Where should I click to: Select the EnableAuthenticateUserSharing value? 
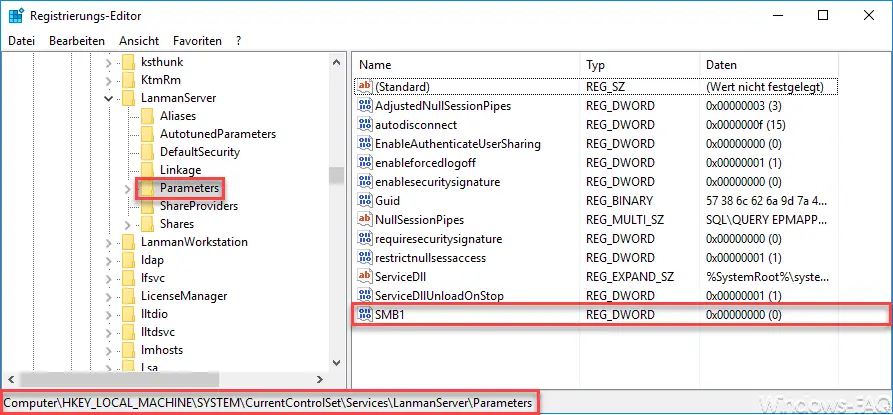pos(458,143)
